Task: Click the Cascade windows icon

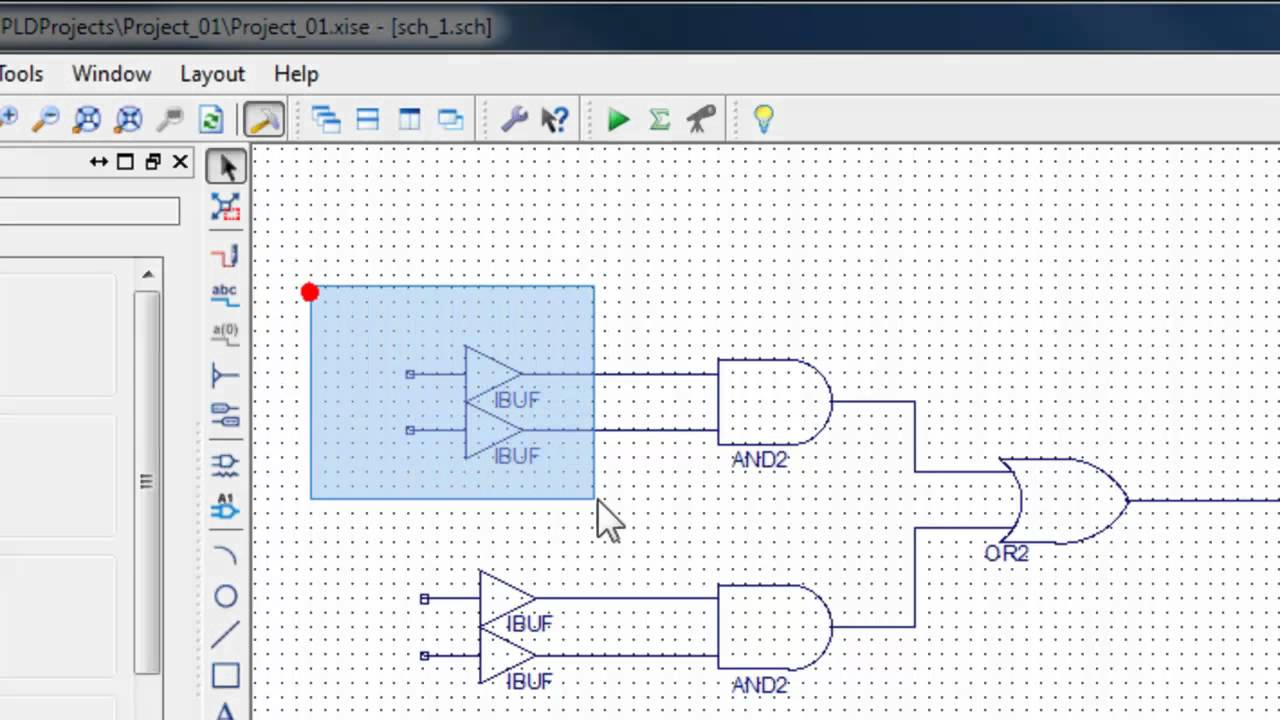Action: click(326, 120)
